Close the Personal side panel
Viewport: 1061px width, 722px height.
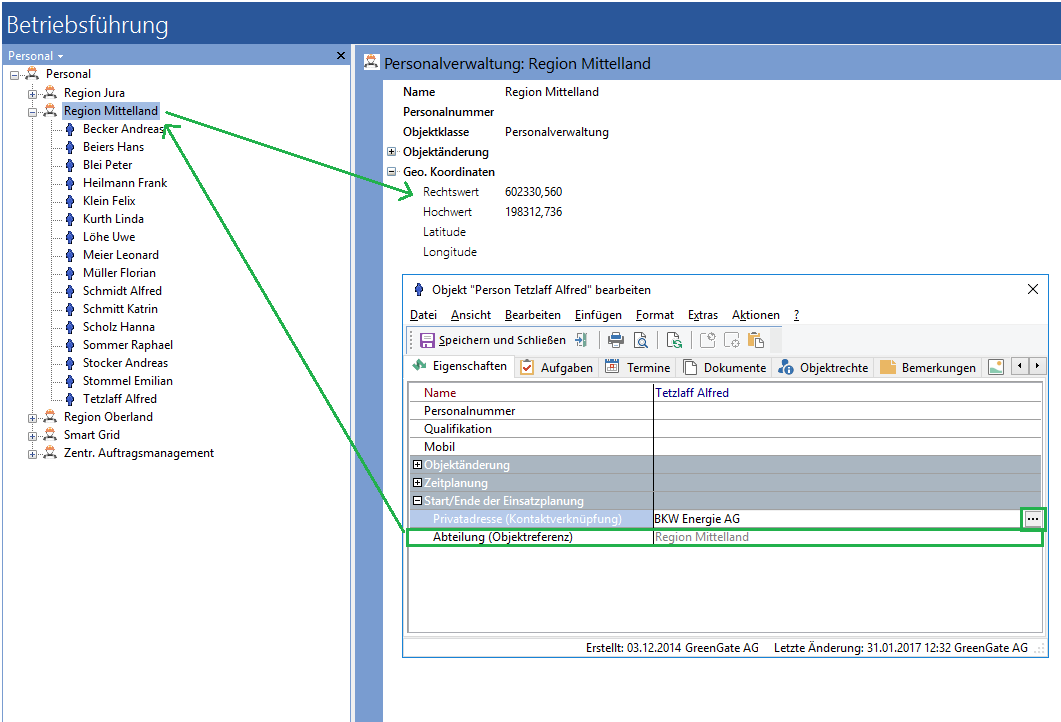pos(341,55)
